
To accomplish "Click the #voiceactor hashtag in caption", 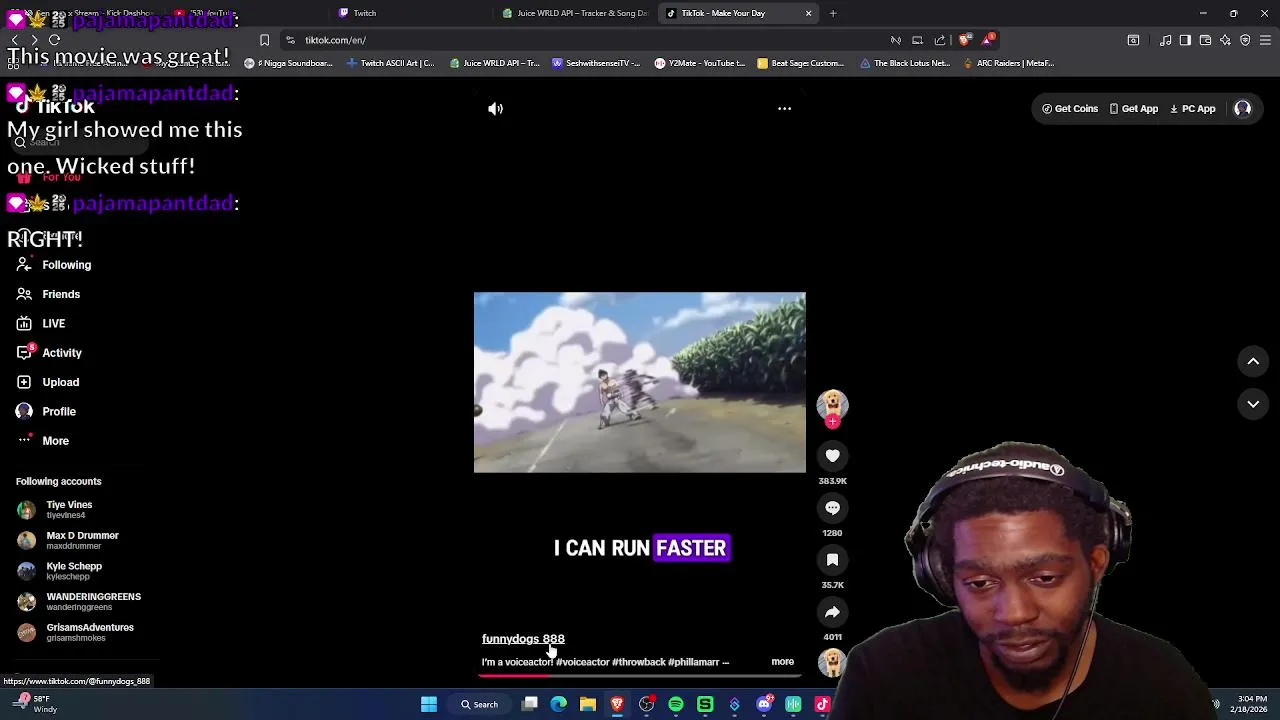I will [582, 662].
